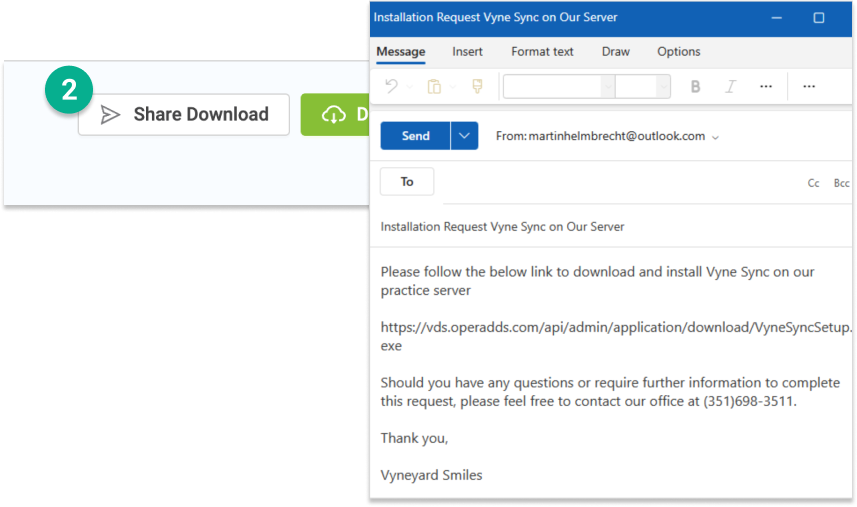
Task: Toggle Bold text formatting
Action: [x=695, y=87]
